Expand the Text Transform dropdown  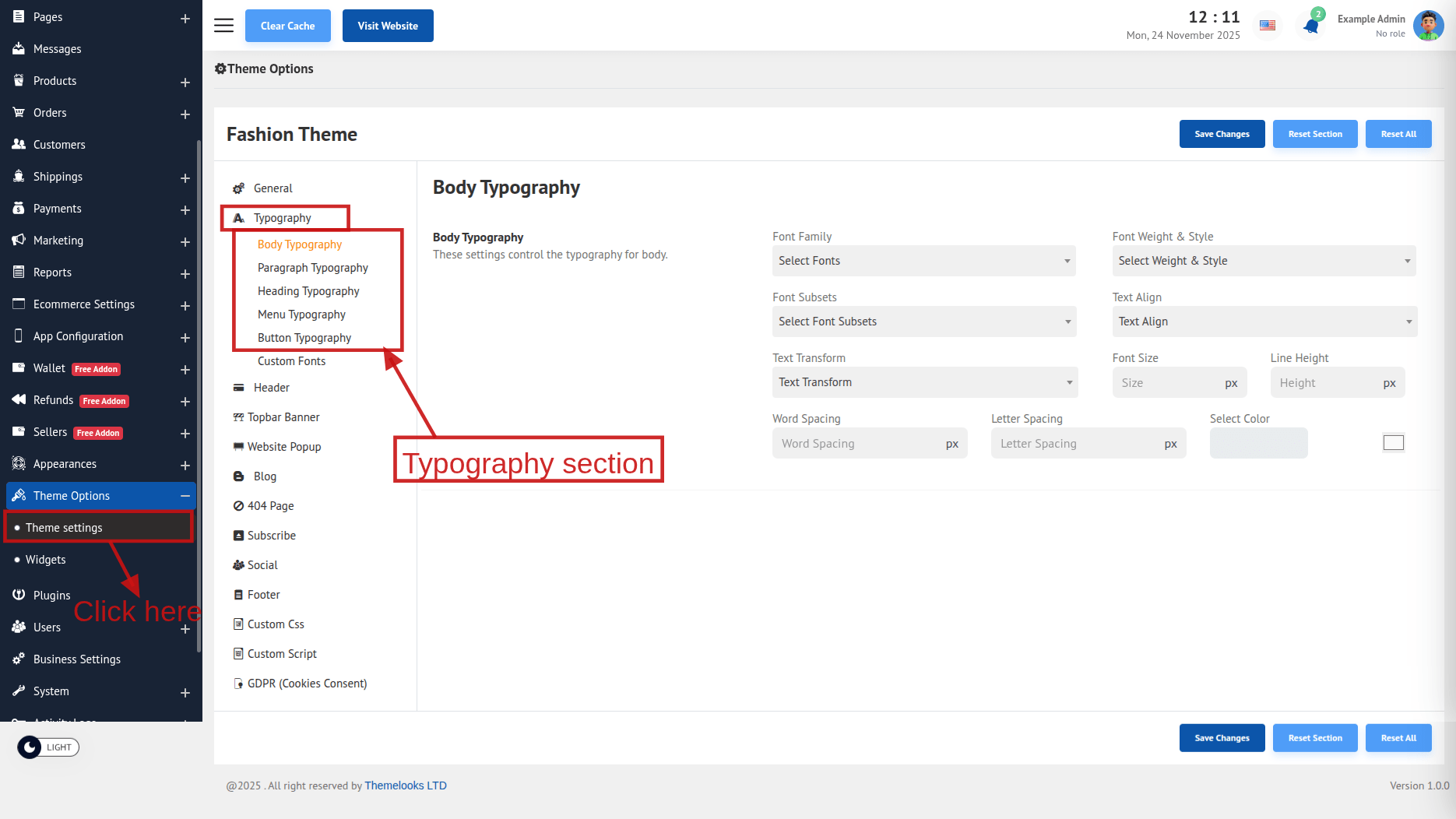point(924,382)
